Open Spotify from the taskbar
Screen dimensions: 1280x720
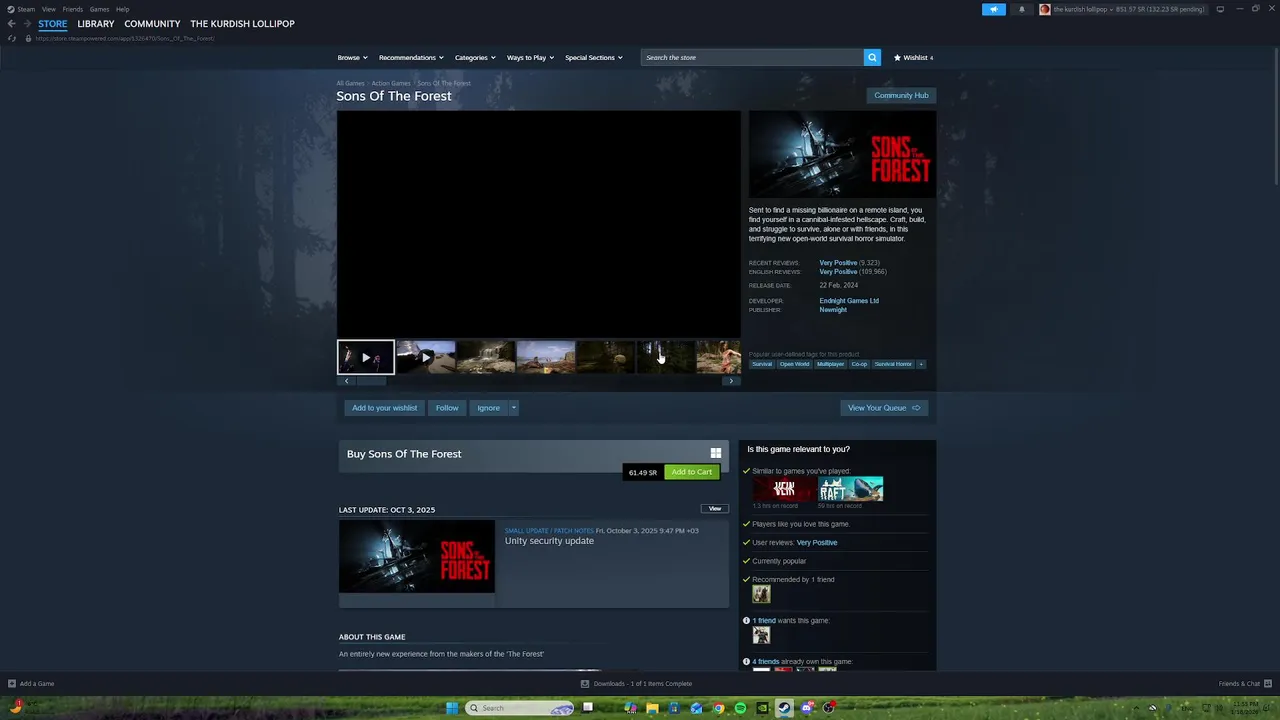pyautogui.click(x=740, y=708)
